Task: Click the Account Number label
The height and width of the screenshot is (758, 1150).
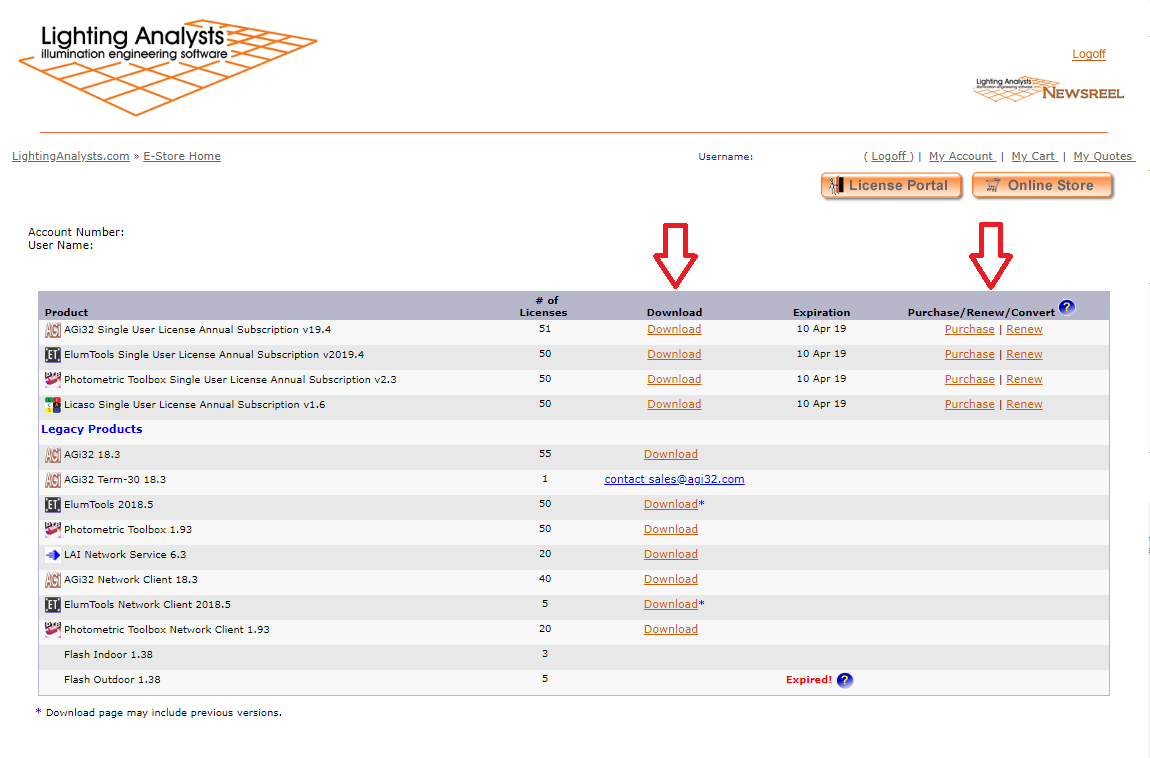Action: tap(76, 232)
